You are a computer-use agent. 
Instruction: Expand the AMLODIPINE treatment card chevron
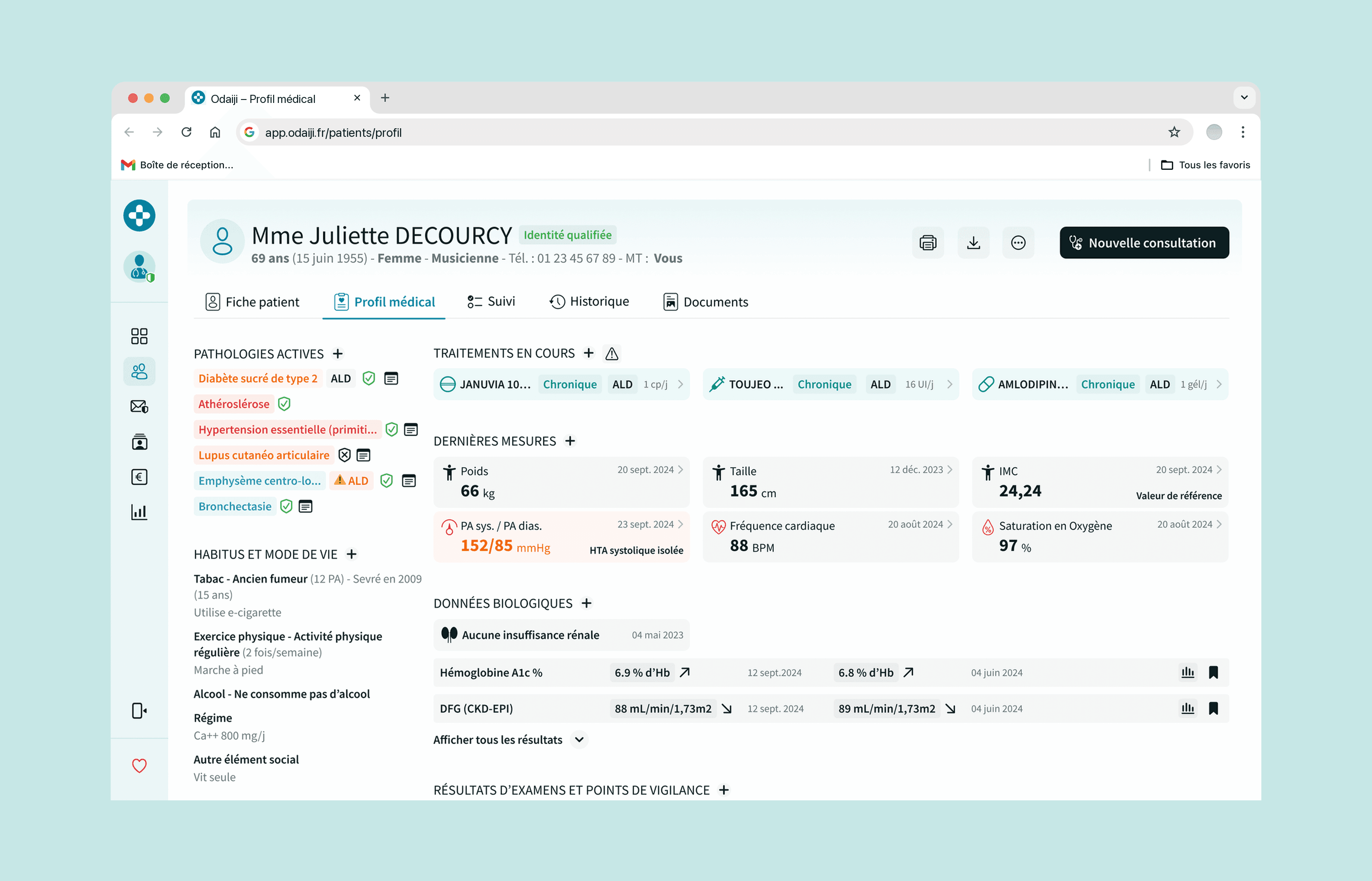click(x=1219, y=384)
